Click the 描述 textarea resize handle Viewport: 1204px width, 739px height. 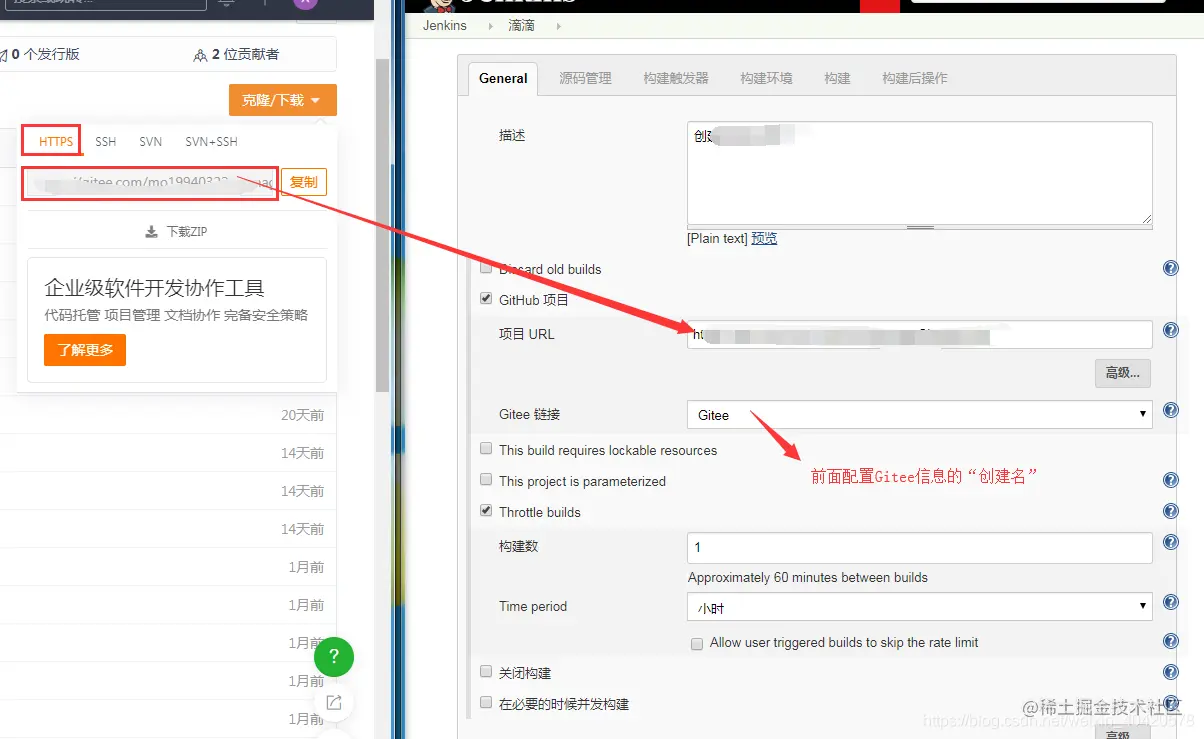[1146, 218]
